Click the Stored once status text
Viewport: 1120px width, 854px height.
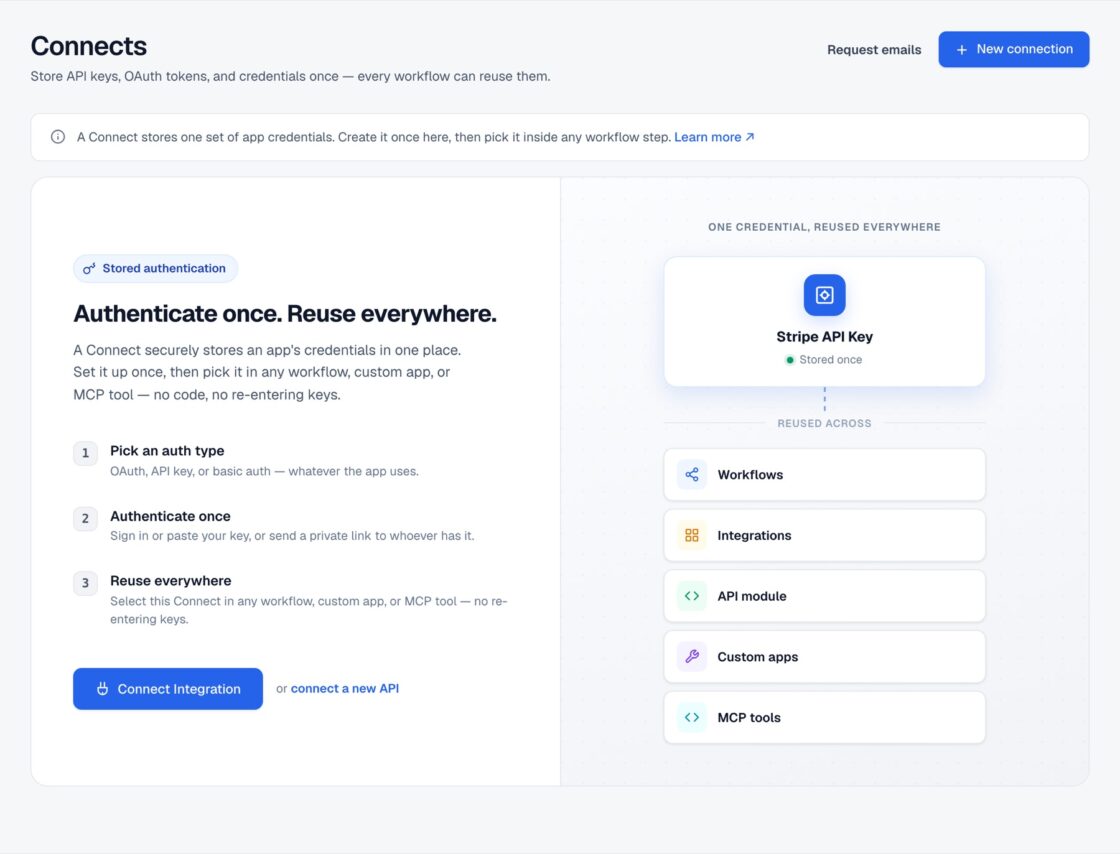pyautogui.click(x=830, y=360)
